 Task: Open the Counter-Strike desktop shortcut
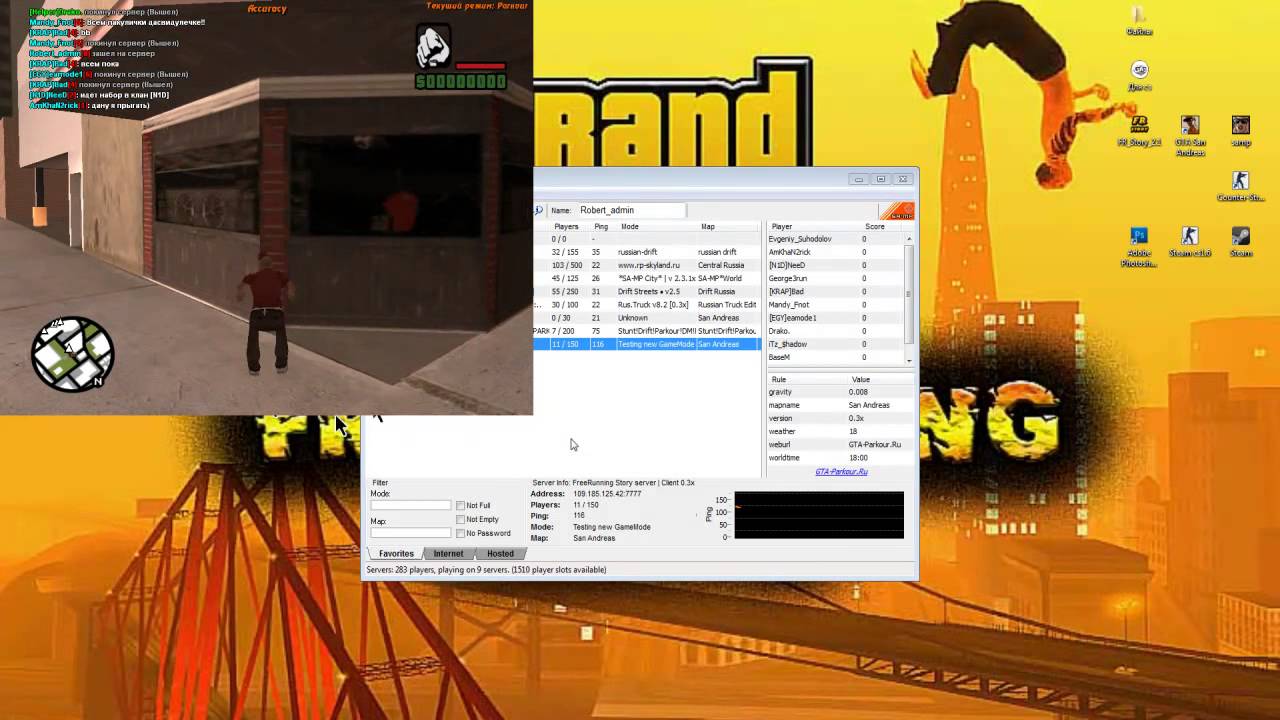coord(1240,186)
